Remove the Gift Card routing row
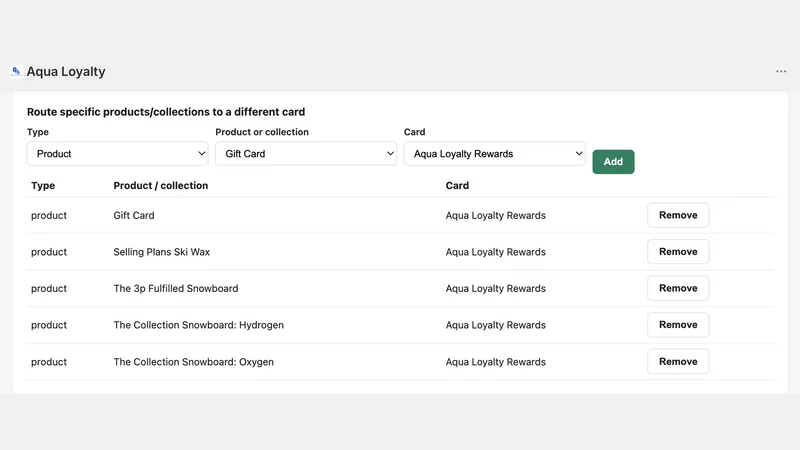Screen dimensions: 800x450 (x=678, y=215)
